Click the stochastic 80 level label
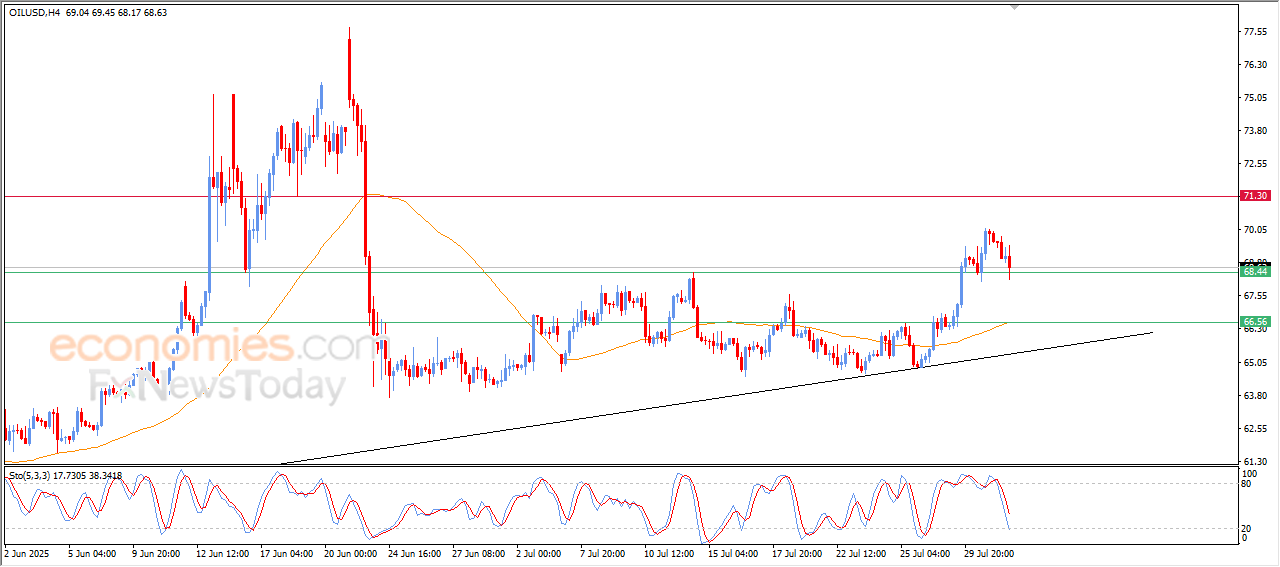The image size is (1280, 567). [x=1246, y=484]
